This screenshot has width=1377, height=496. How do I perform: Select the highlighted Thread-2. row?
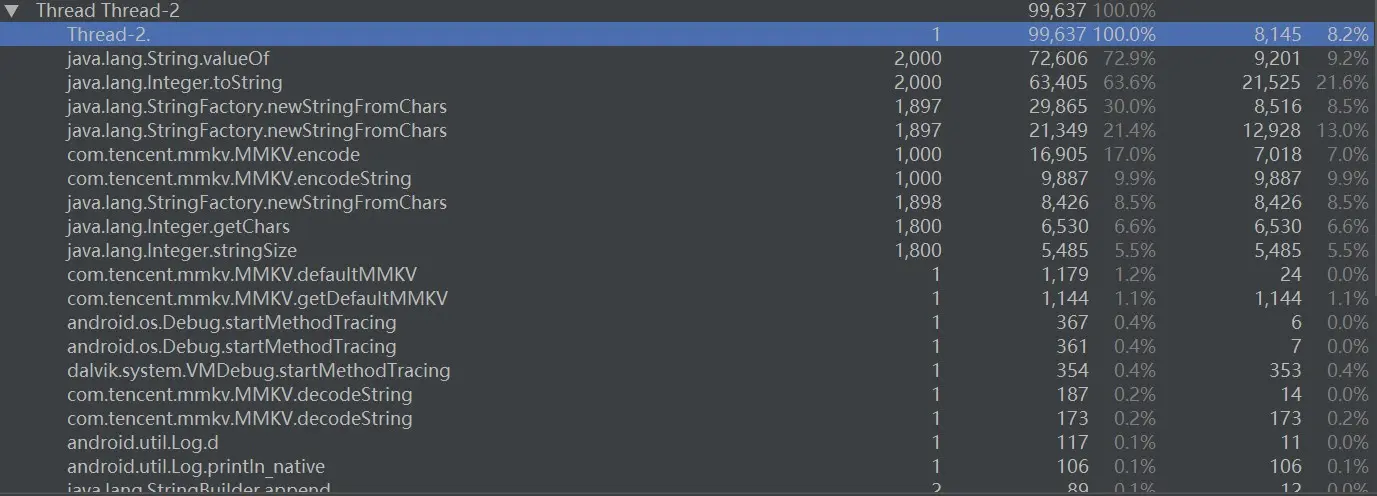(688, 34)
